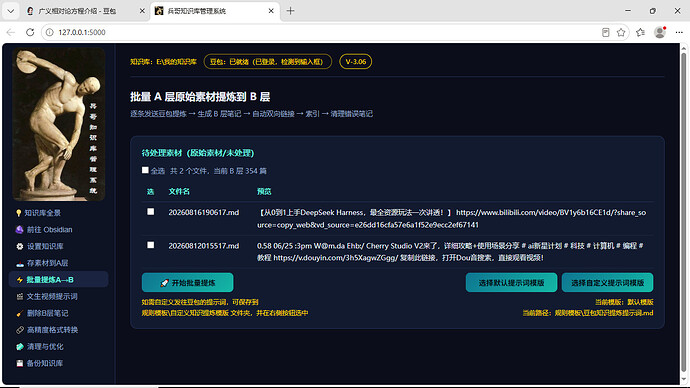Viewport: 690px width, 388px height.
Task: Click the discus thrower logo image
Action: click(59, 124)
